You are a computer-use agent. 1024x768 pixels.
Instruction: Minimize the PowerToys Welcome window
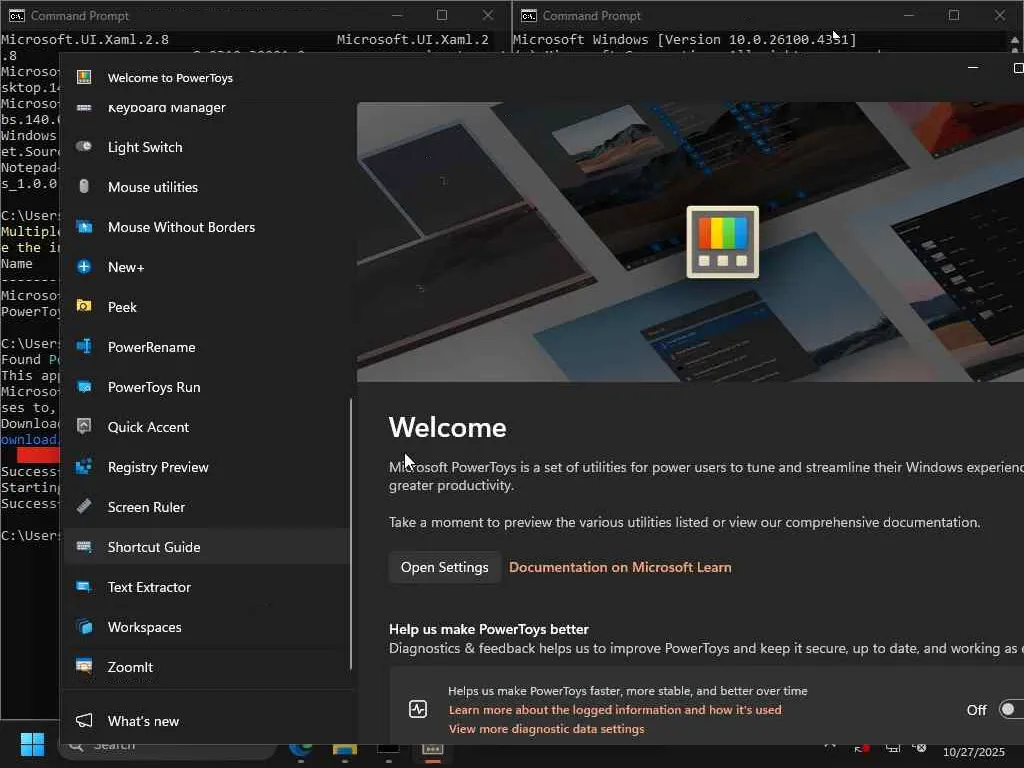point(972,68)
